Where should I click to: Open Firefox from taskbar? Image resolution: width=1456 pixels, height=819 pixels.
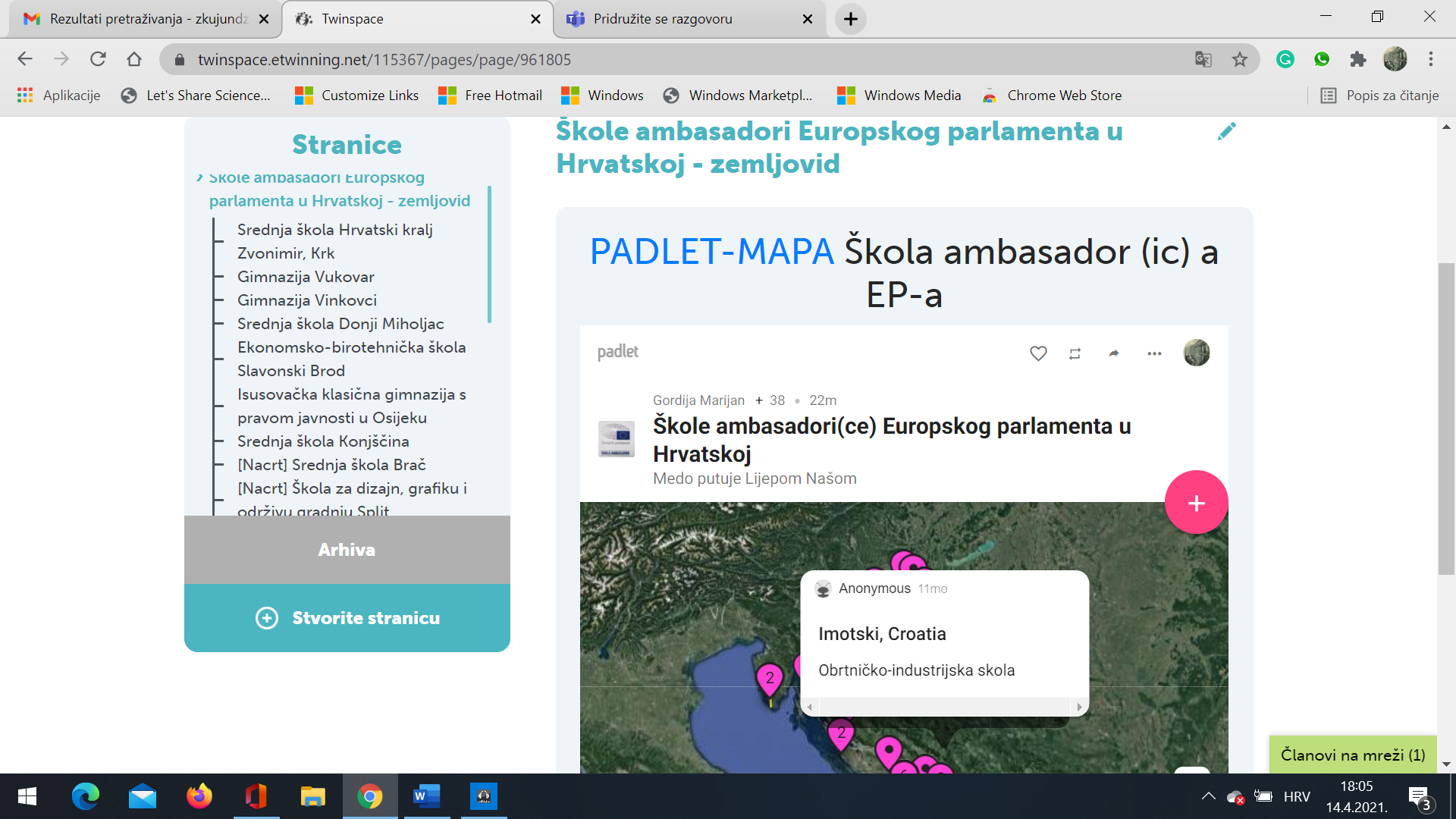tap(199, 796)
